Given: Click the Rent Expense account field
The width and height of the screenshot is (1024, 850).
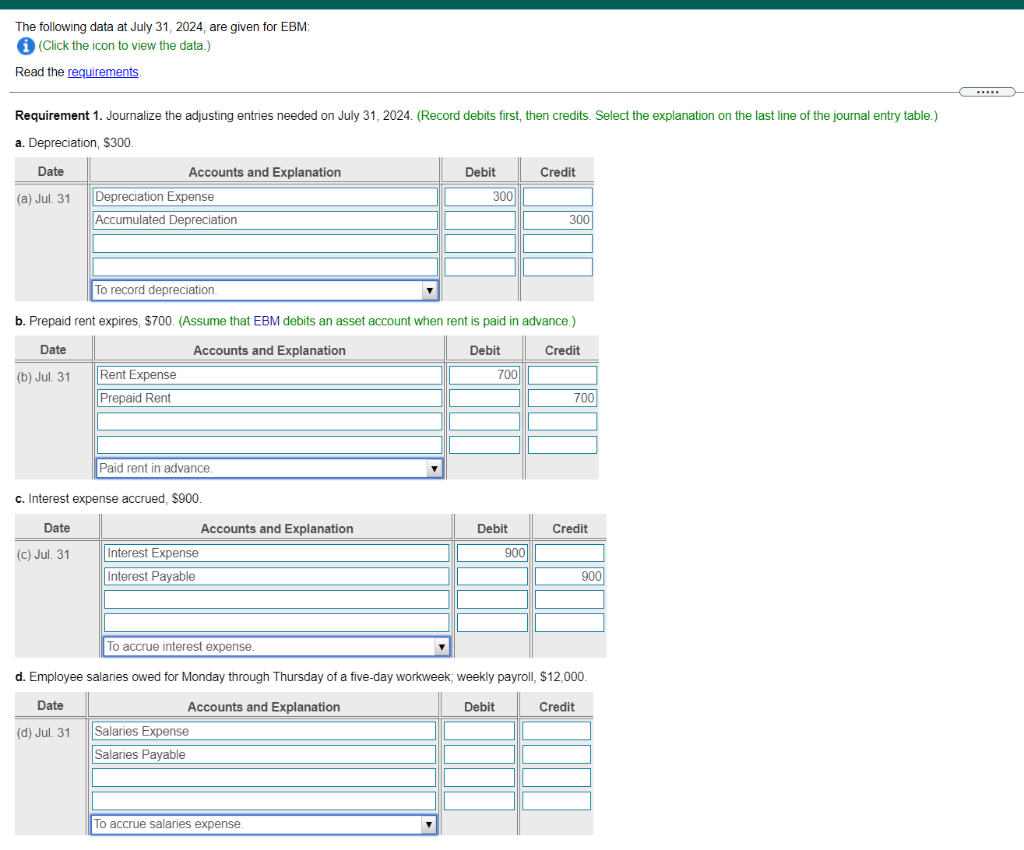Looking at the screenshot, I should (x=270, y=375).
